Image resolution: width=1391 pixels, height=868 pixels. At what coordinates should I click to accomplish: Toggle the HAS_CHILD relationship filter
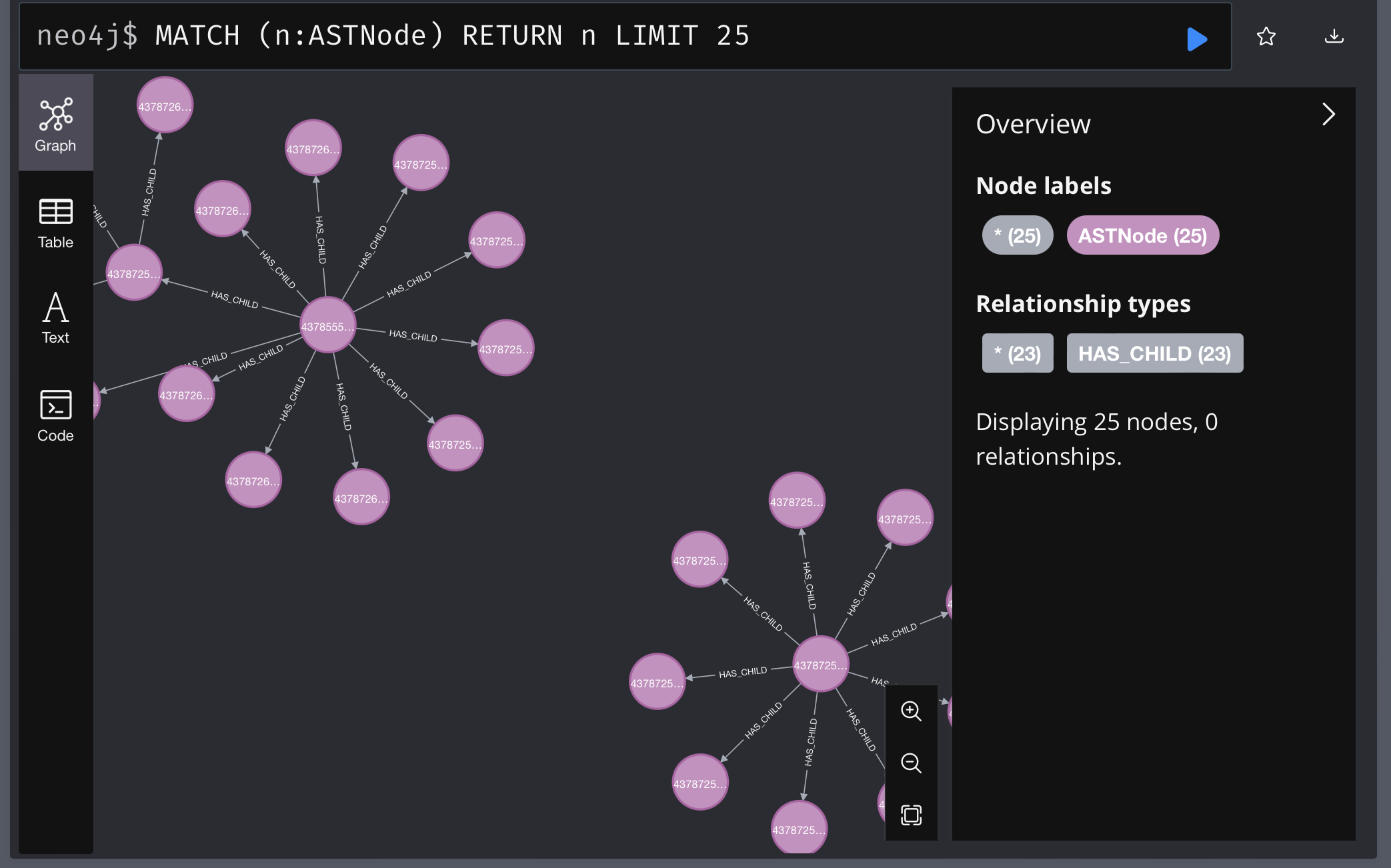pyautogui.click(x=1154, y=353)
